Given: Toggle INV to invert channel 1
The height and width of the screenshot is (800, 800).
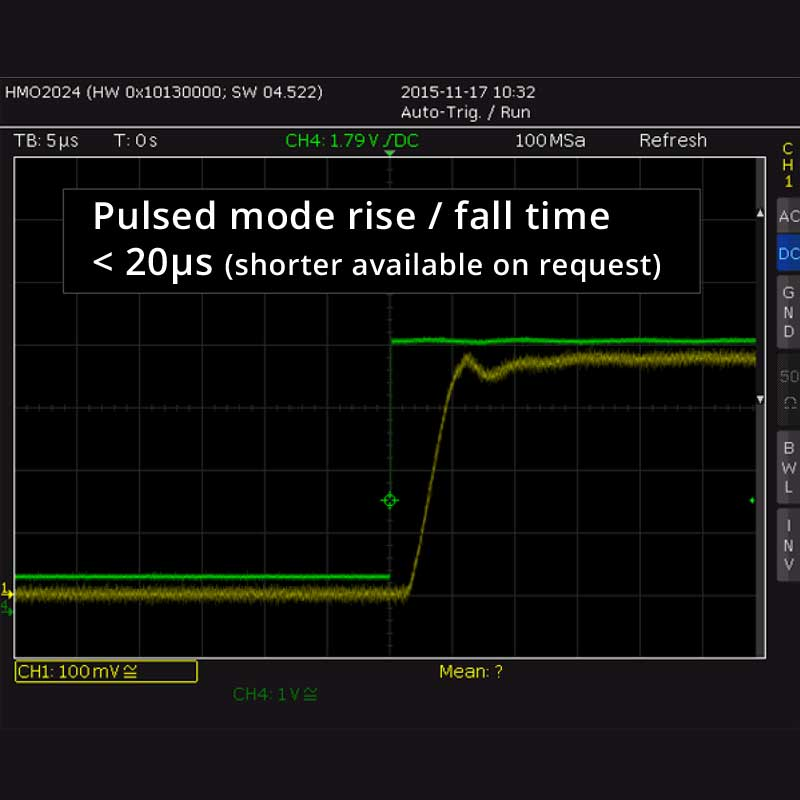Looking at the screenshot, I should coord(788,545).
